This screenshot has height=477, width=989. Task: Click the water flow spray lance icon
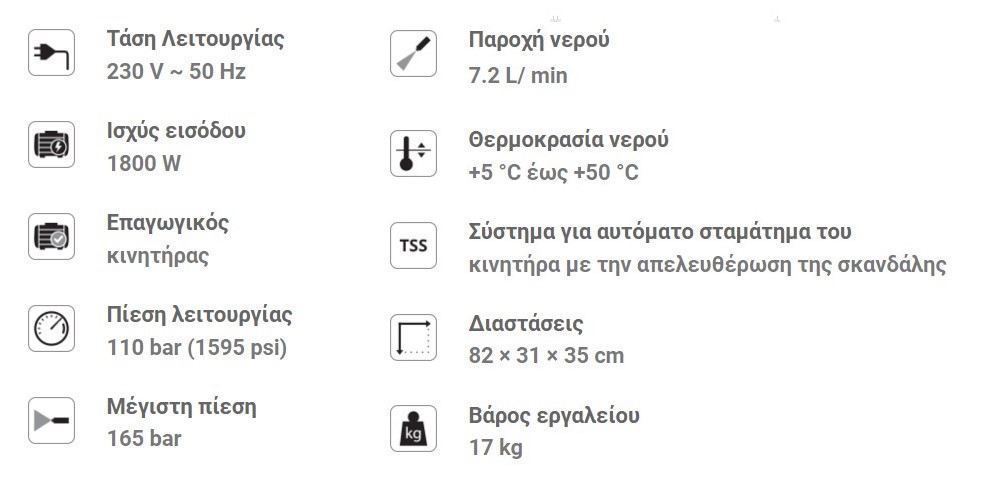[412, 54]
